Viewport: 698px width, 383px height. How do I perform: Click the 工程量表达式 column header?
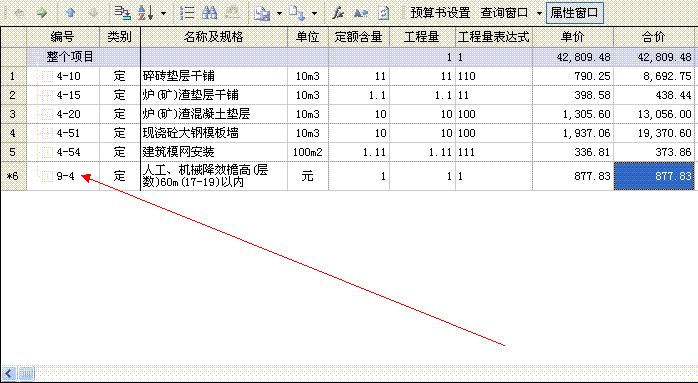pos(494,37)
